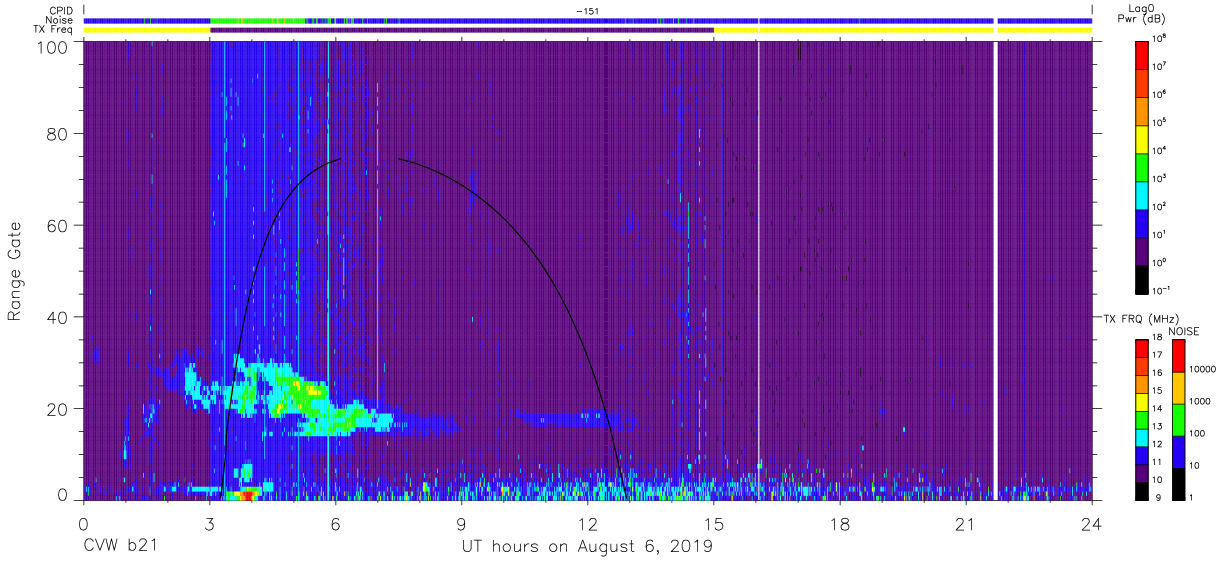Click the CVW b21 label
The width and height of the screenshot is (1228, 567).
[x=122, y=547]
